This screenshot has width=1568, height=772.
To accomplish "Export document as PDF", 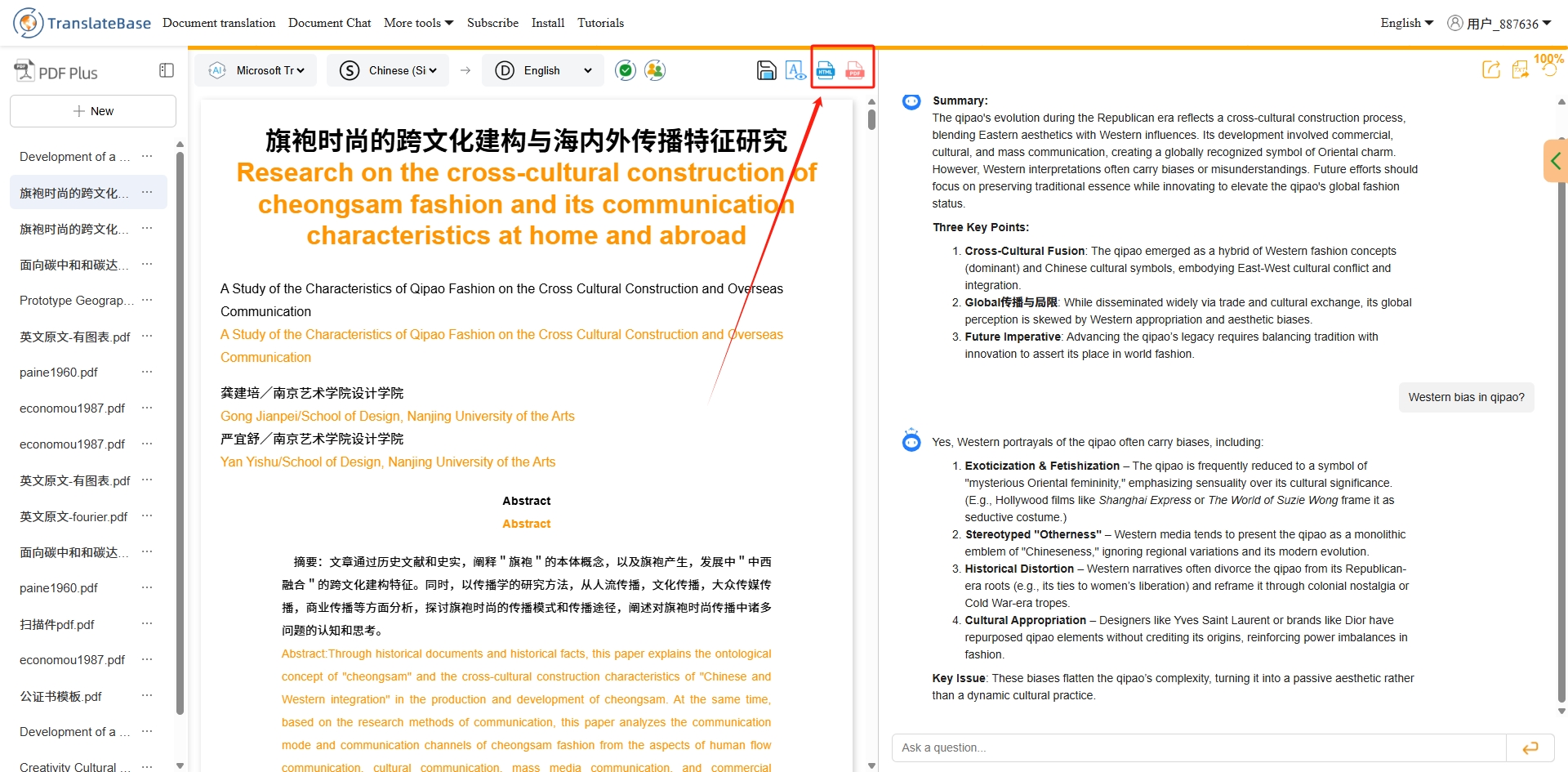I will click(x=855, y=70).
